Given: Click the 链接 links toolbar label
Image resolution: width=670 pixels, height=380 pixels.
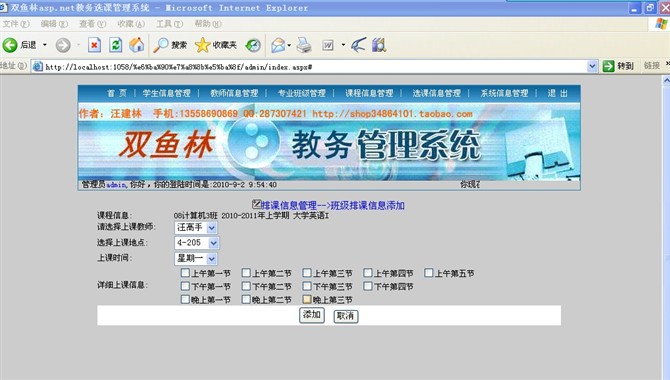Looking at the screenshot, I should (652, 66).
